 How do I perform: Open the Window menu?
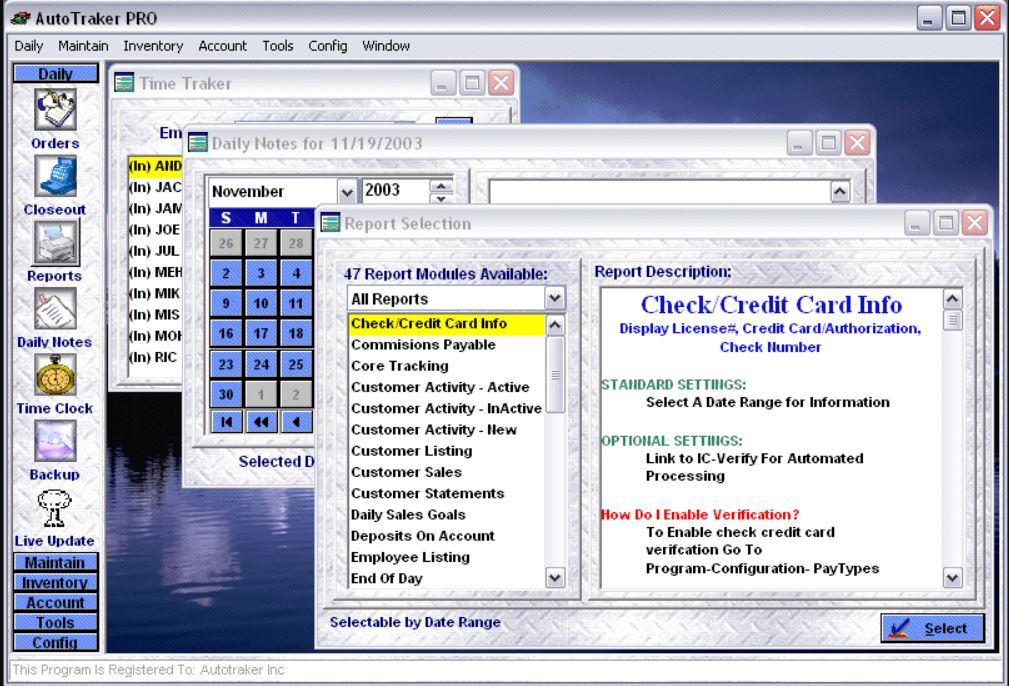click(x=385, y=45)
